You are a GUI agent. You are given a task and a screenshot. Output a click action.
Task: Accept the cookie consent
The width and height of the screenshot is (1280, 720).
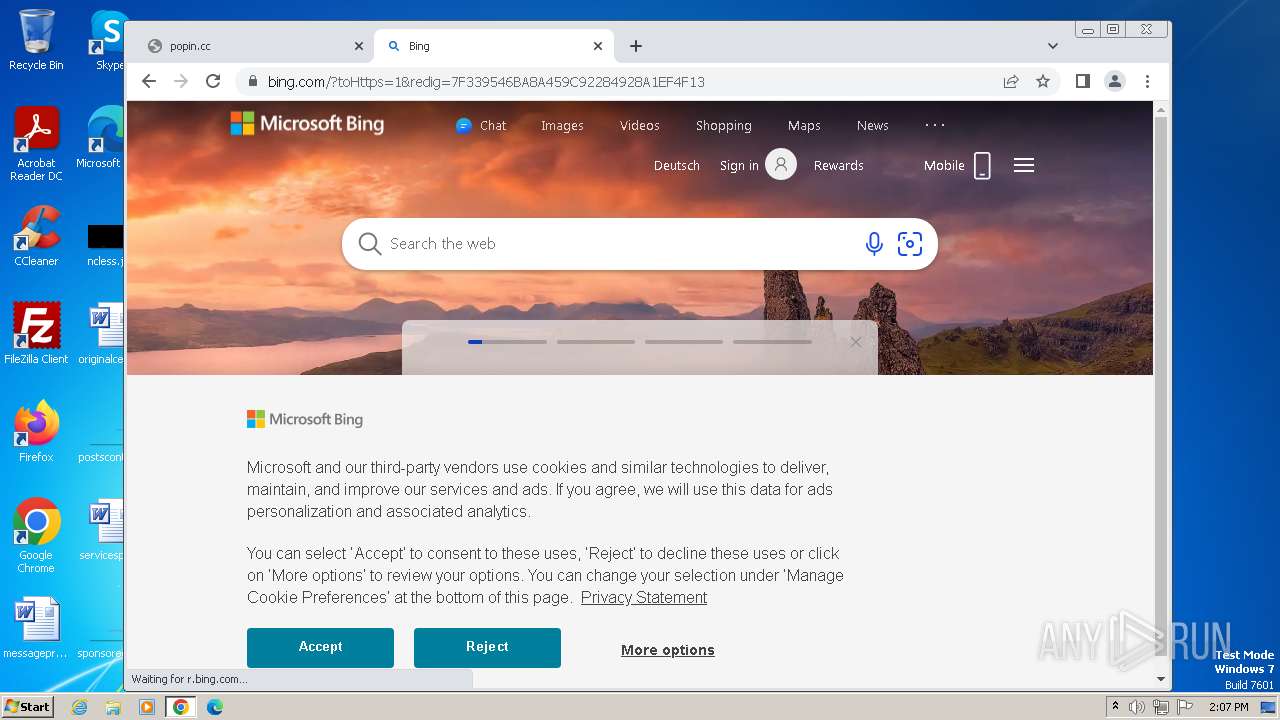[320, 647]
